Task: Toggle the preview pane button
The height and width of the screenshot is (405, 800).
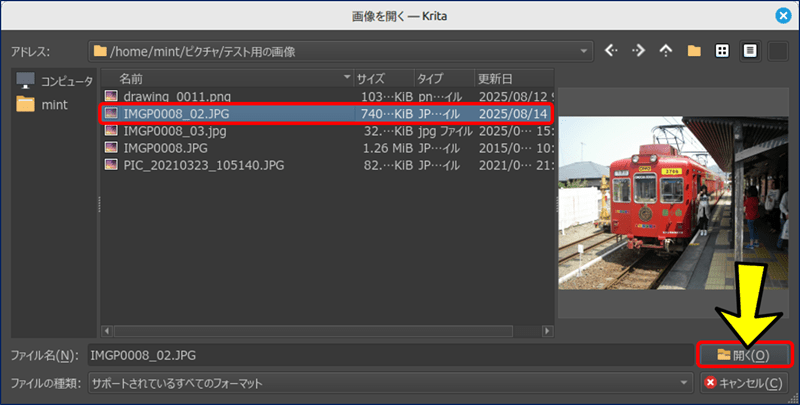Action: (777, 50)
